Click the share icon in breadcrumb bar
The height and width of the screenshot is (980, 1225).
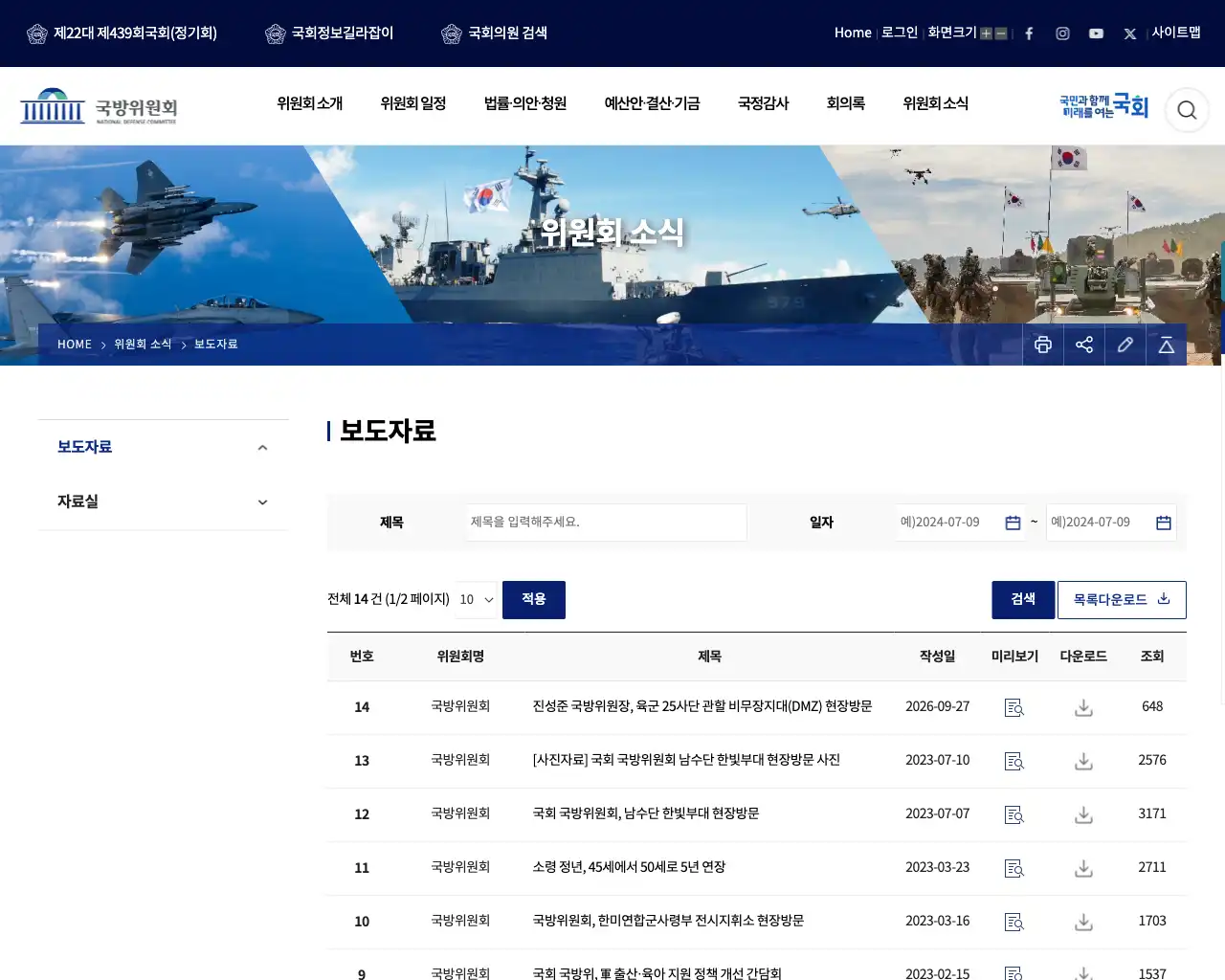[1084, 345]
